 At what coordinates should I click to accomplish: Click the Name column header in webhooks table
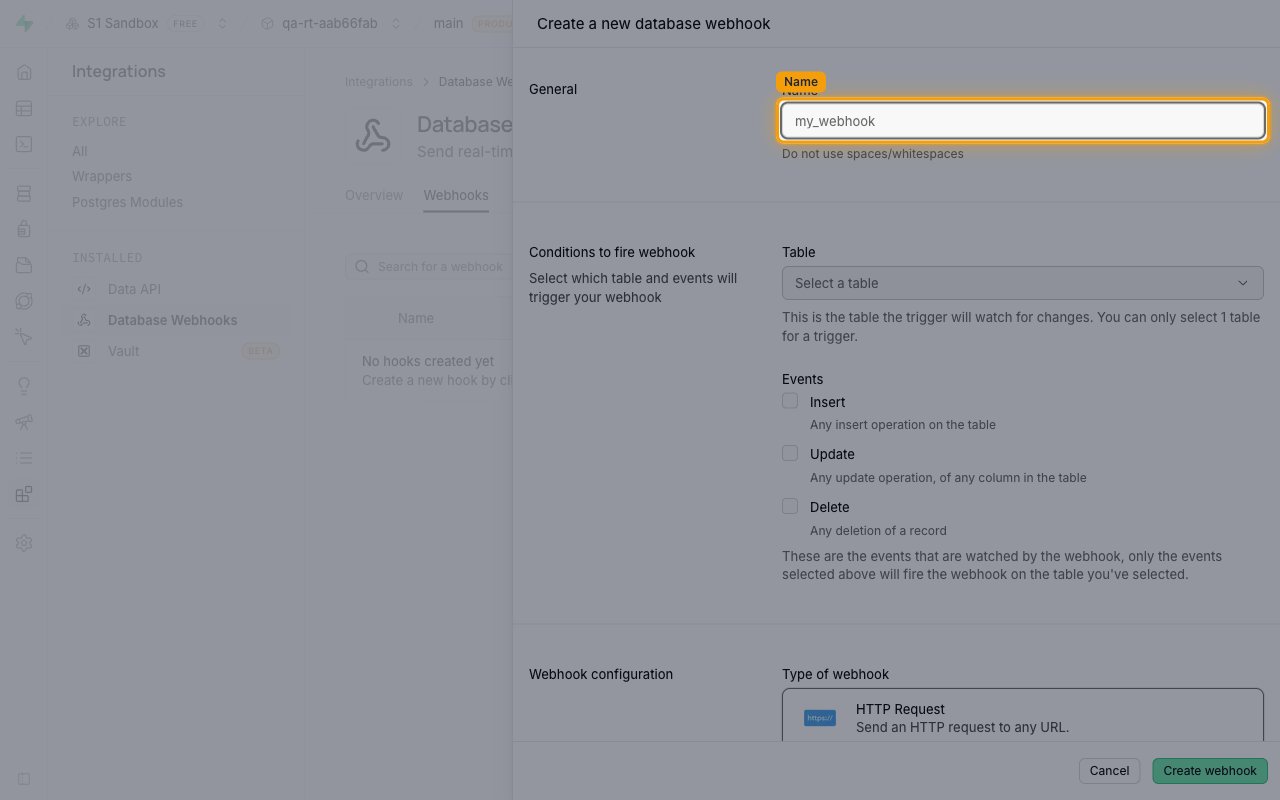tap(416, 318)
